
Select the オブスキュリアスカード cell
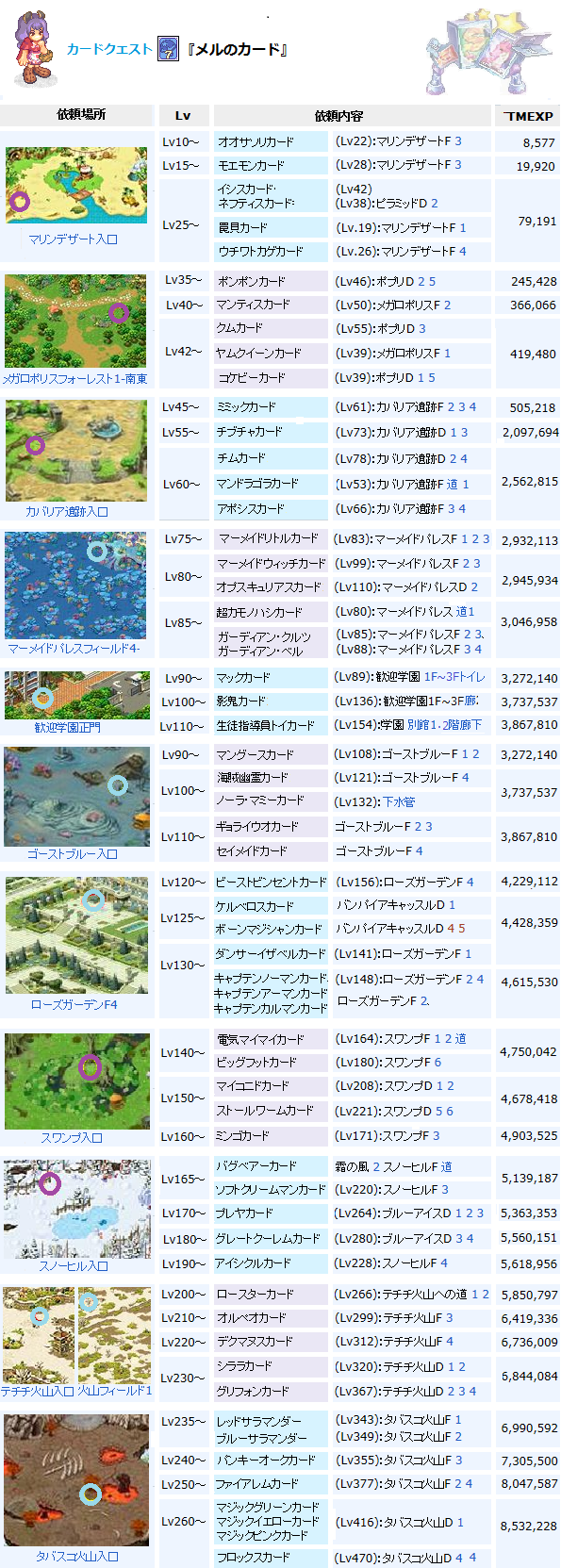pos(271,587)
